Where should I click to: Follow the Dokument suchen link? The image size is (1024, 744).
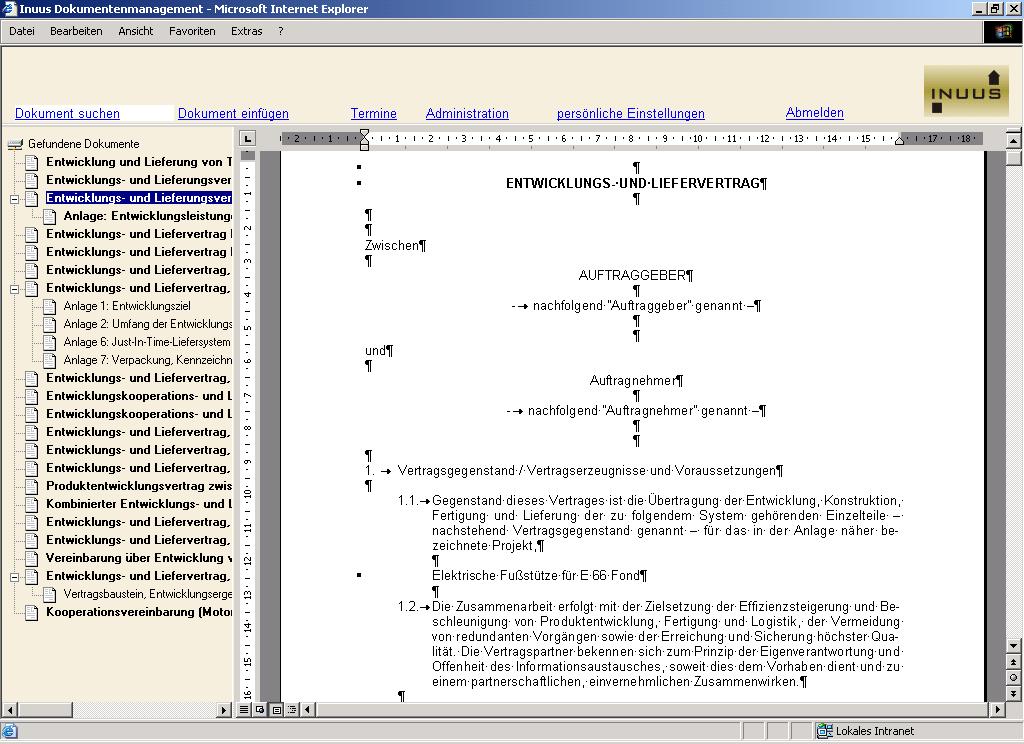[x=67, y=113]
